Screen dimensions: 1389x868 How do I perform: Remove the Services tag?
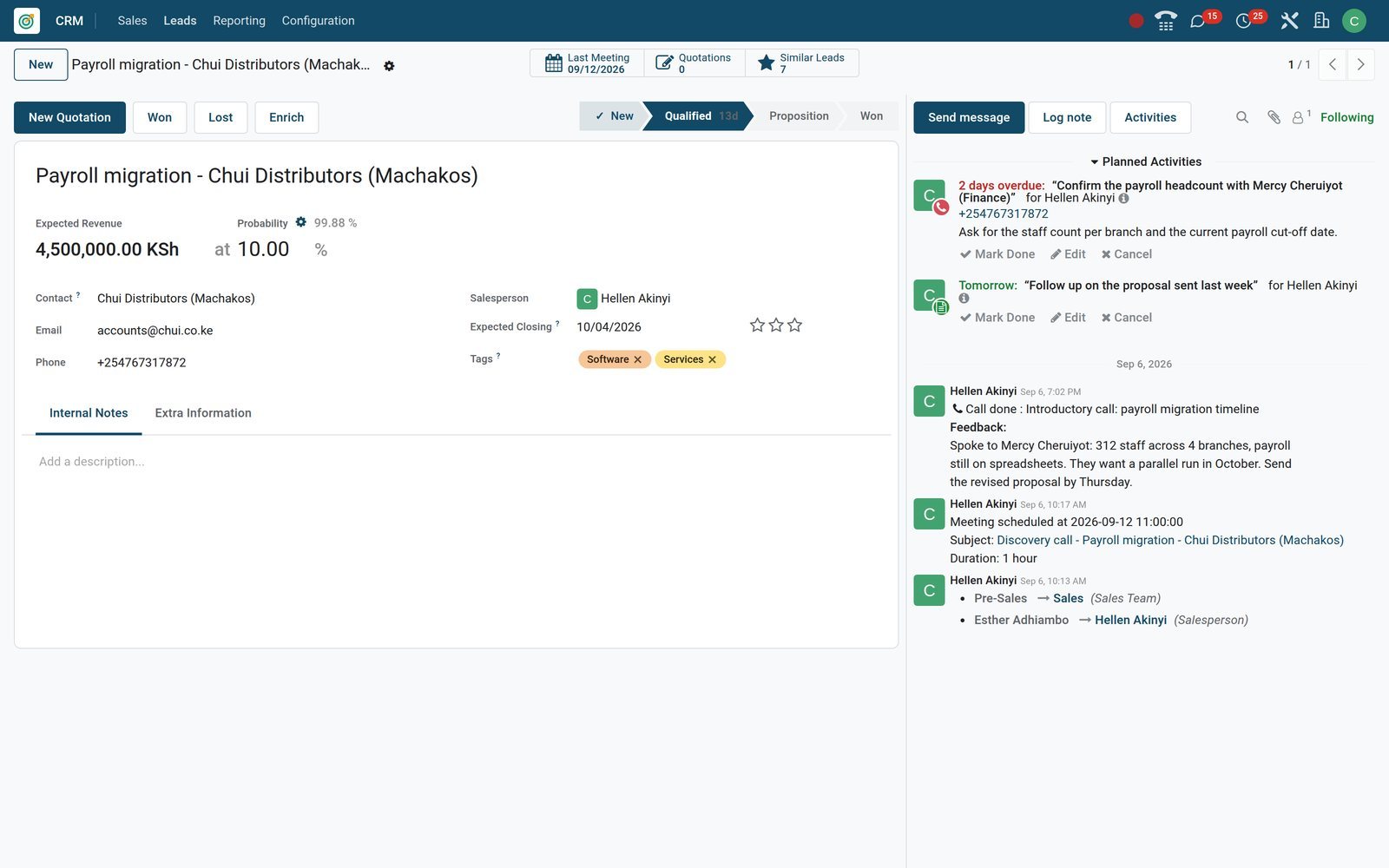[x=712, y=359]
